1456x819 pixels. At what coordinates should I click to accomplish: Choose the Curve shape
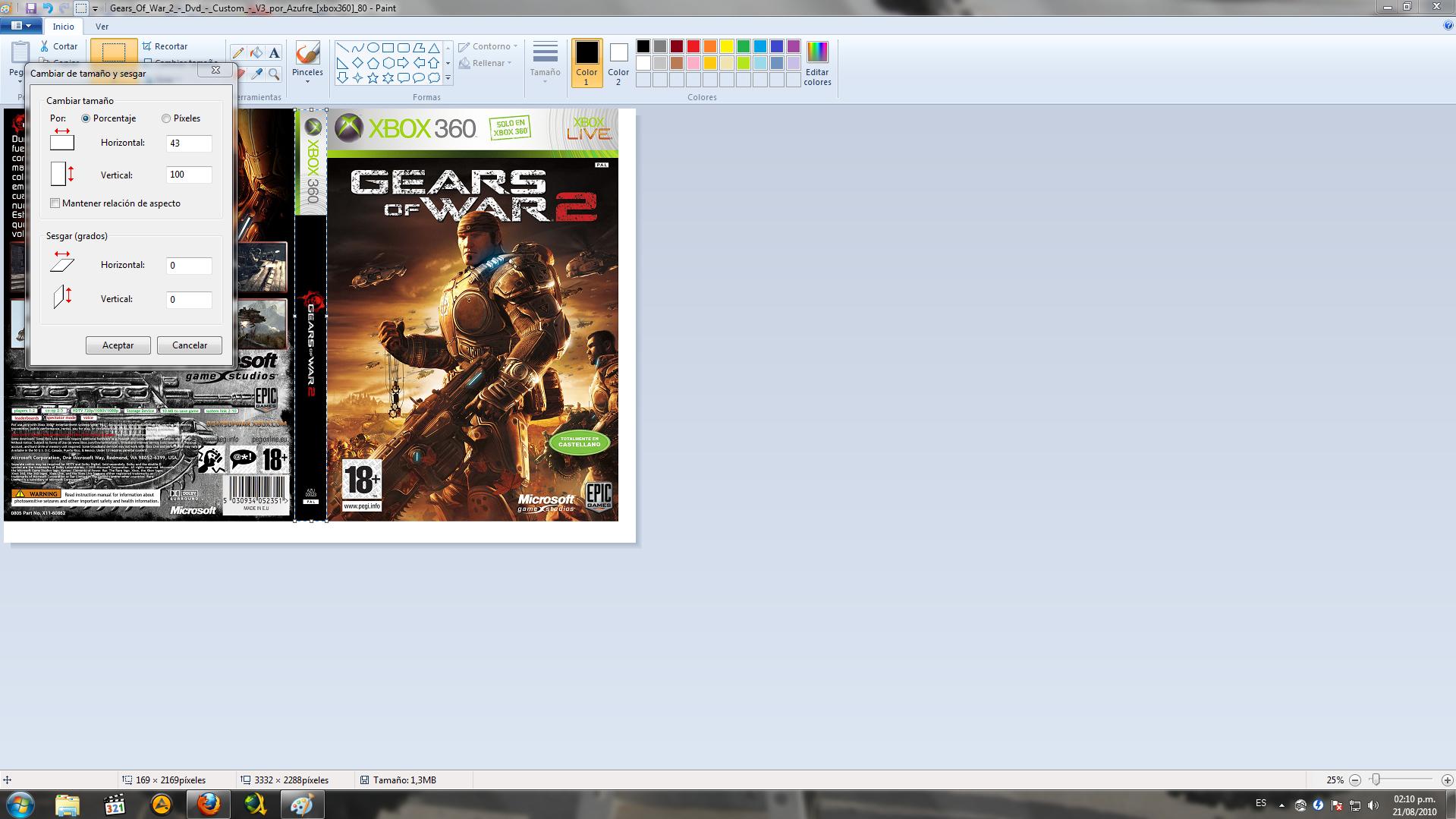click(358, 48)
